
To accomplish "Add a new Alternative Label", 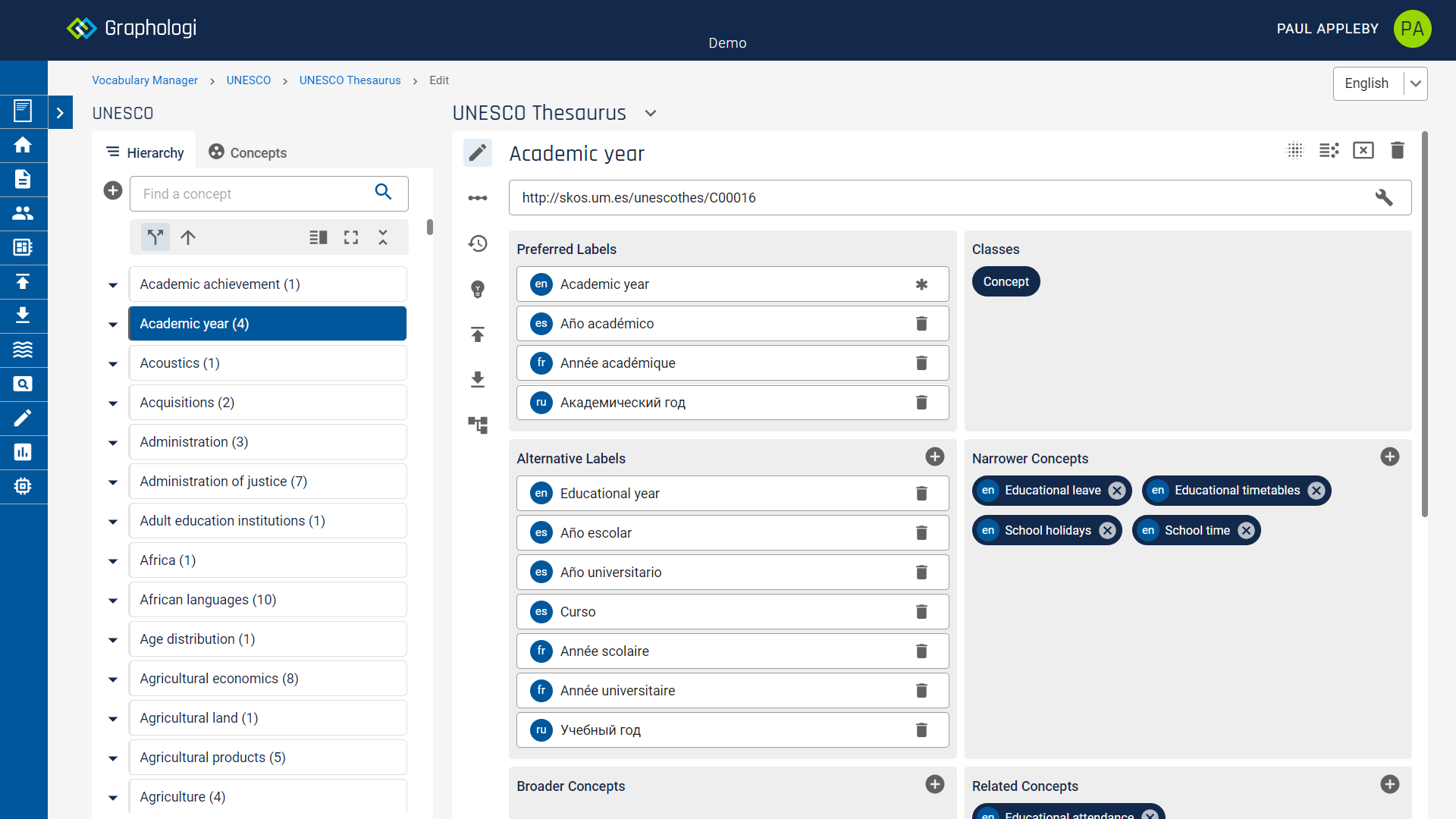I will 934,457.
